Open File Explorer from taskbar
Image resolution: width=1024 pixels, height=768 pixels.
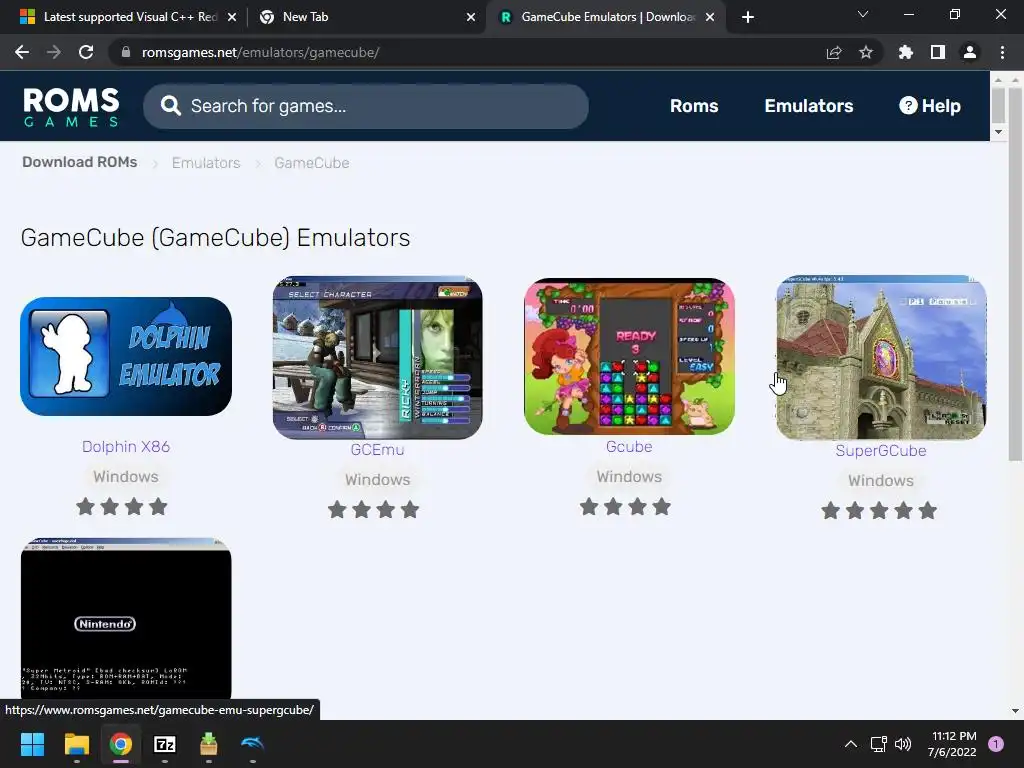point(76,744)
